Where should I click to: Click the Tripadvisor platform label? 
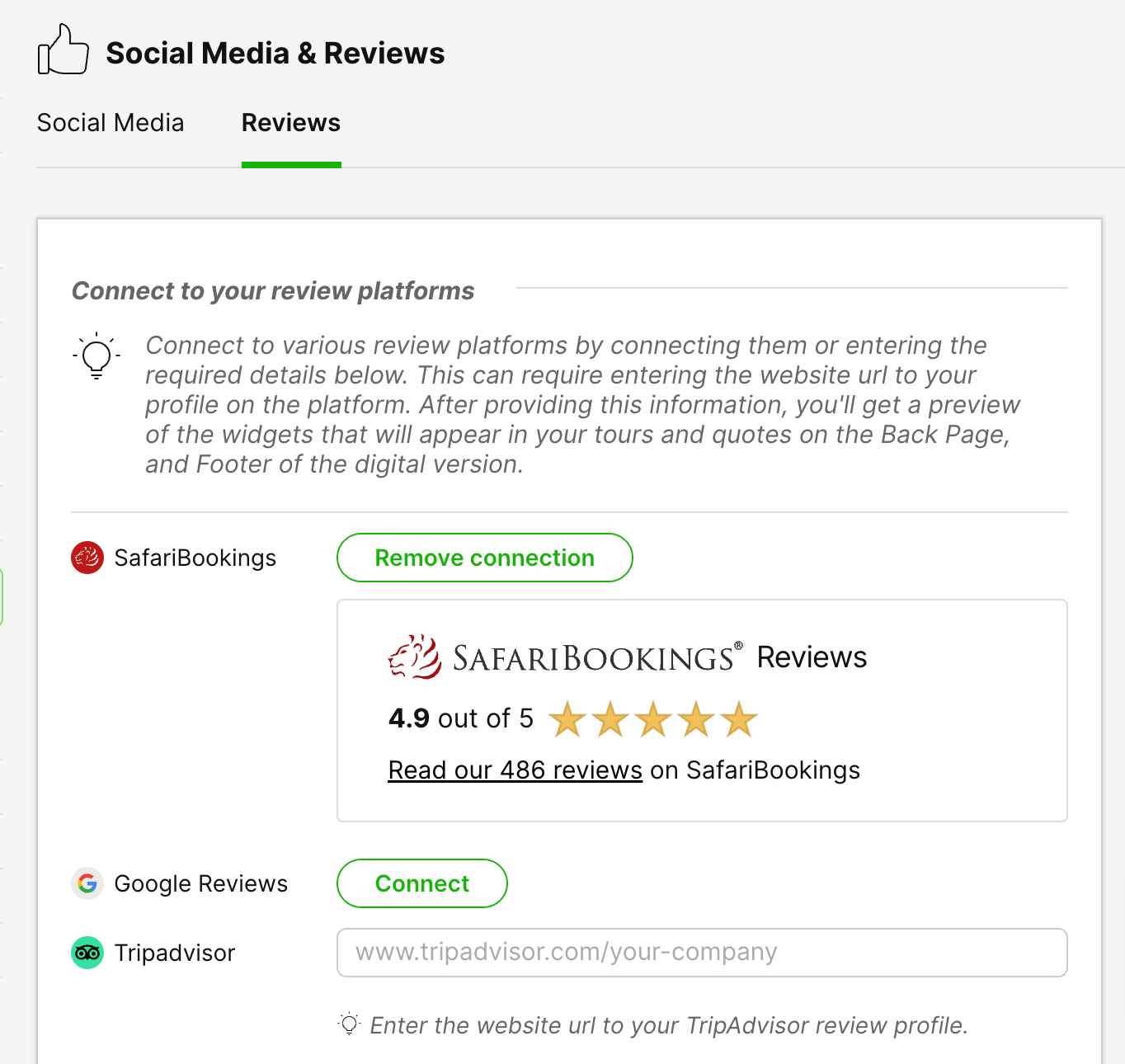(175, 953)
